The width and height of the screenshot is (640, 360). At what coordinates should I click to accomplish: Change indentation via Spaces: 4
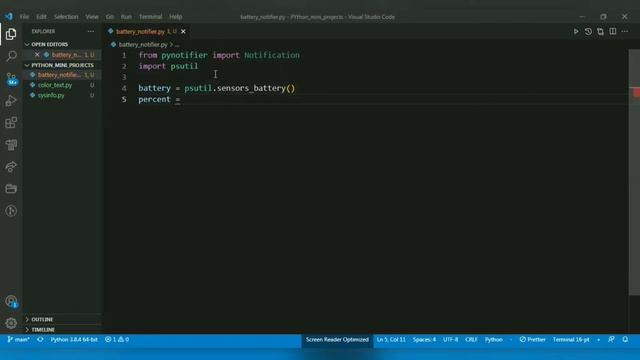[424, 340]
